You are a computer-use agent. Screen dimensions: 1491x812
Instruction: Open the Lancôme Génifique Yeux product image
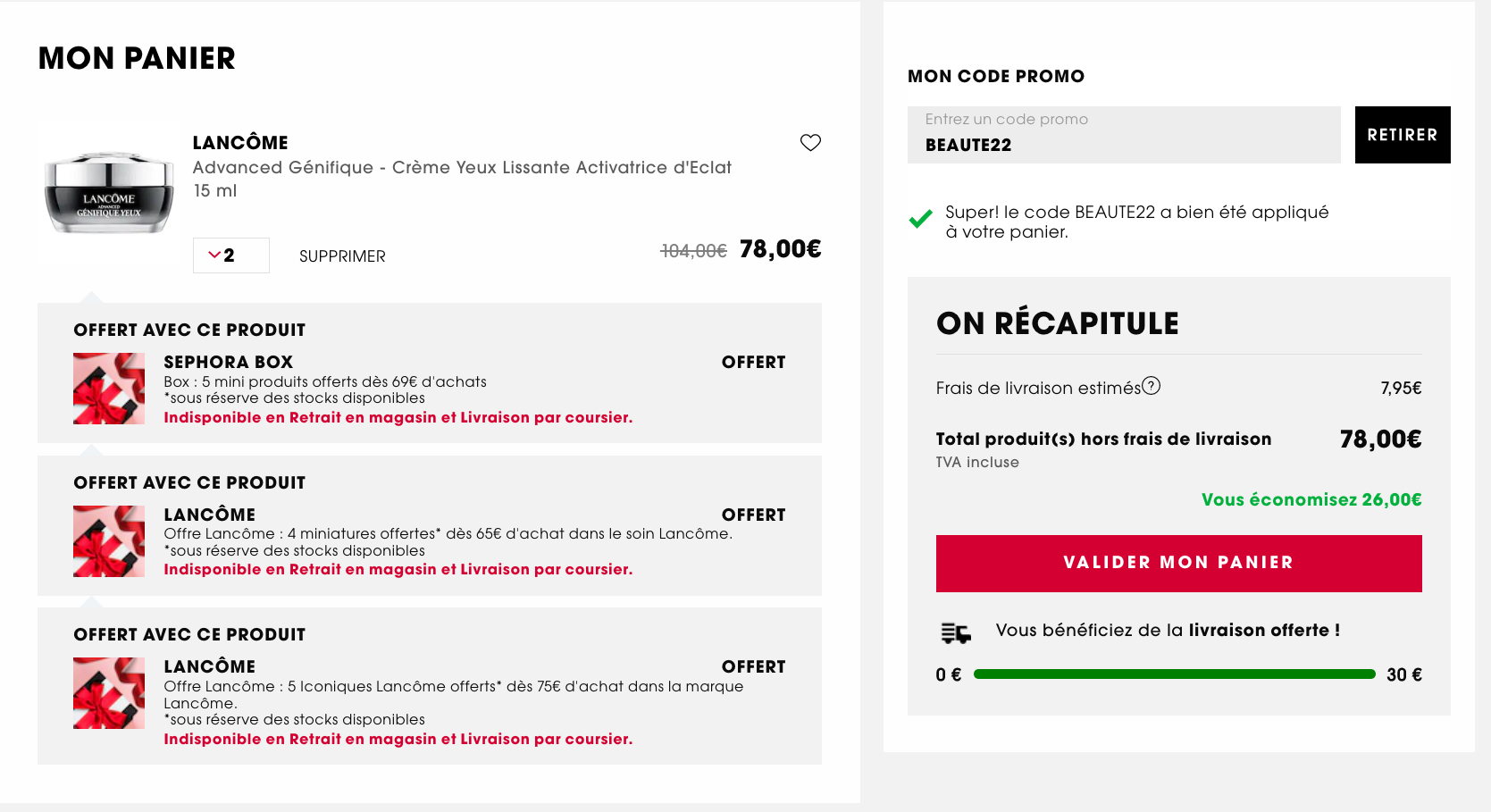tap(109, 193)
